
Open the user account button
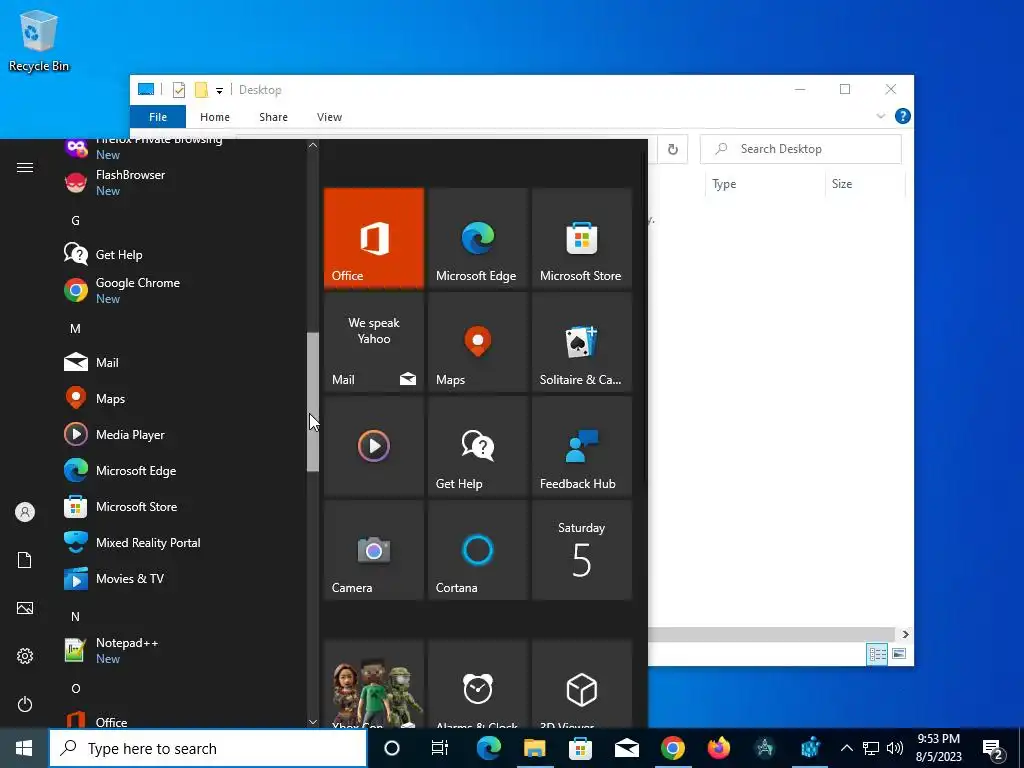[x=25, y=512]
